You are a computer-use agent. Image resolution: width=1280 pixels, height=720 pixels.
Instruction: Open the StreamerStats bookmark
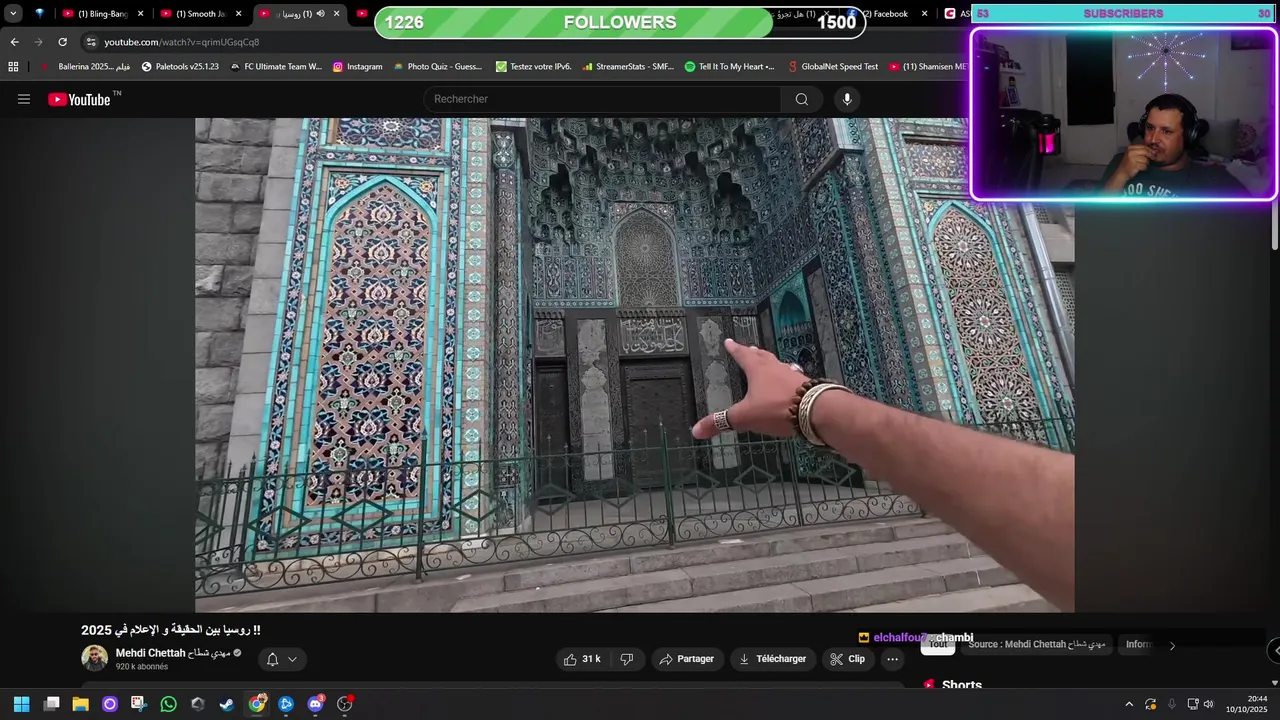tap(628, 67)
